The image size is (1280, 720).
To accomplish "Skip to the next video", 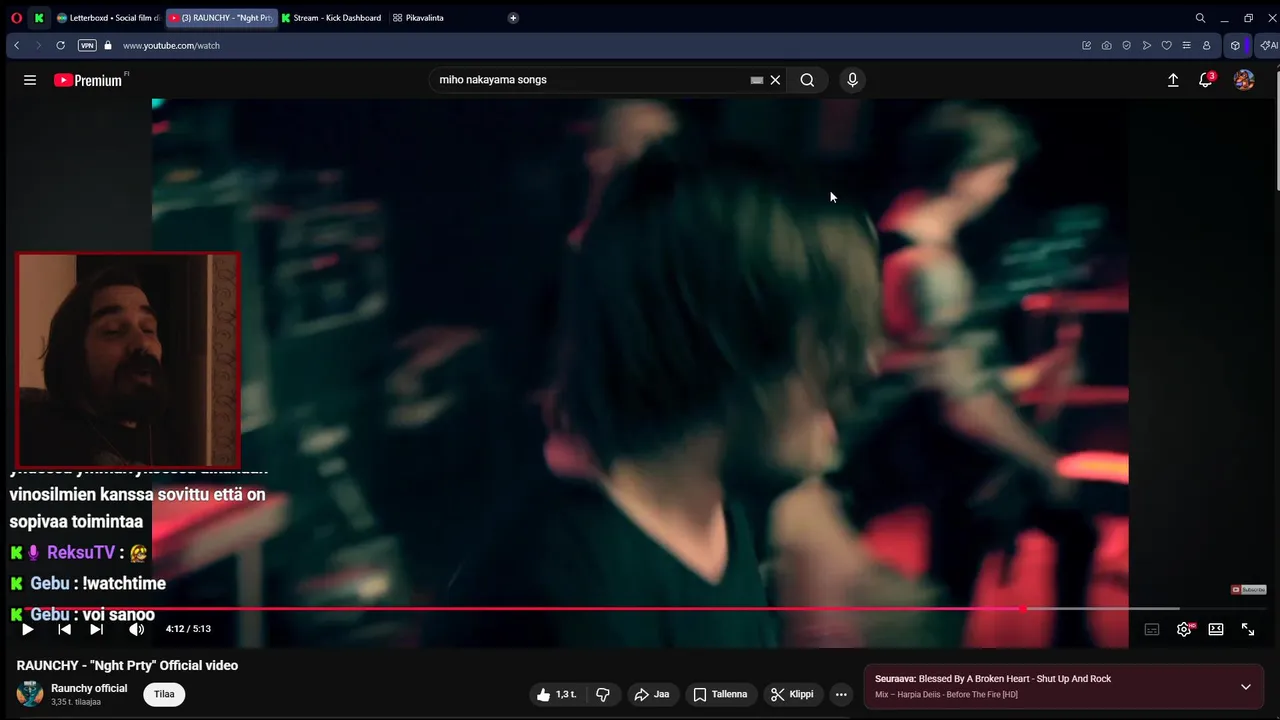I will click(x=96, y=629).
